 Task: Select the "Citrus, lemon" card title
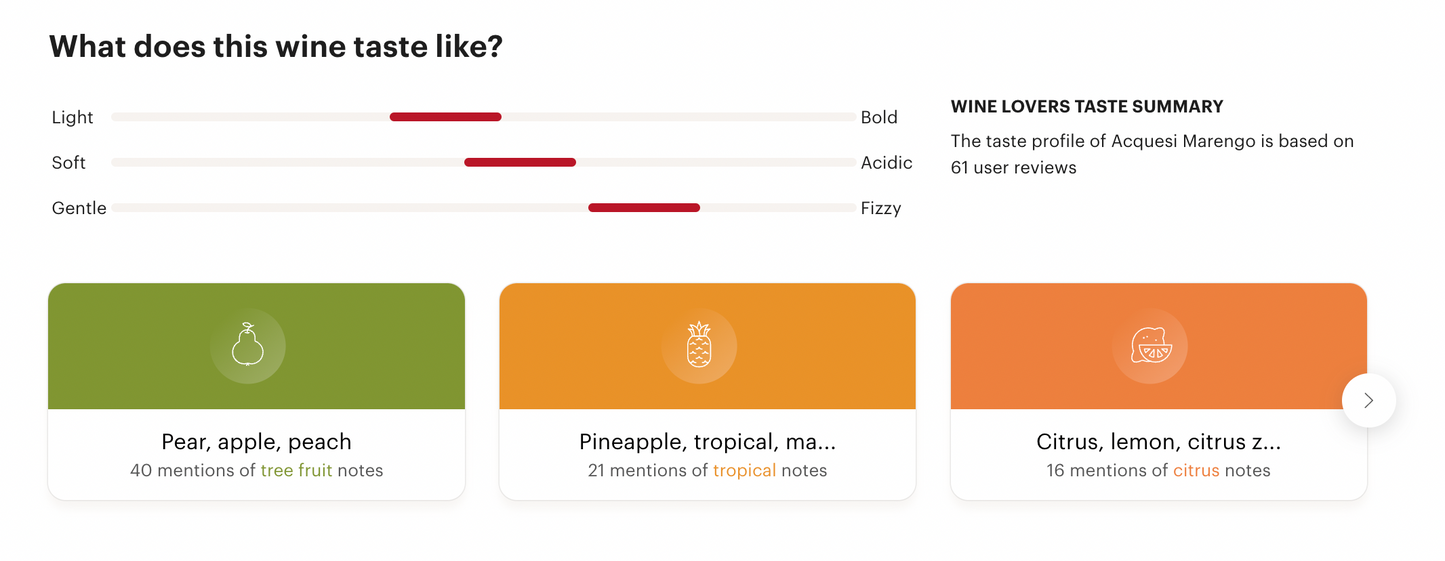[1158, 441]
